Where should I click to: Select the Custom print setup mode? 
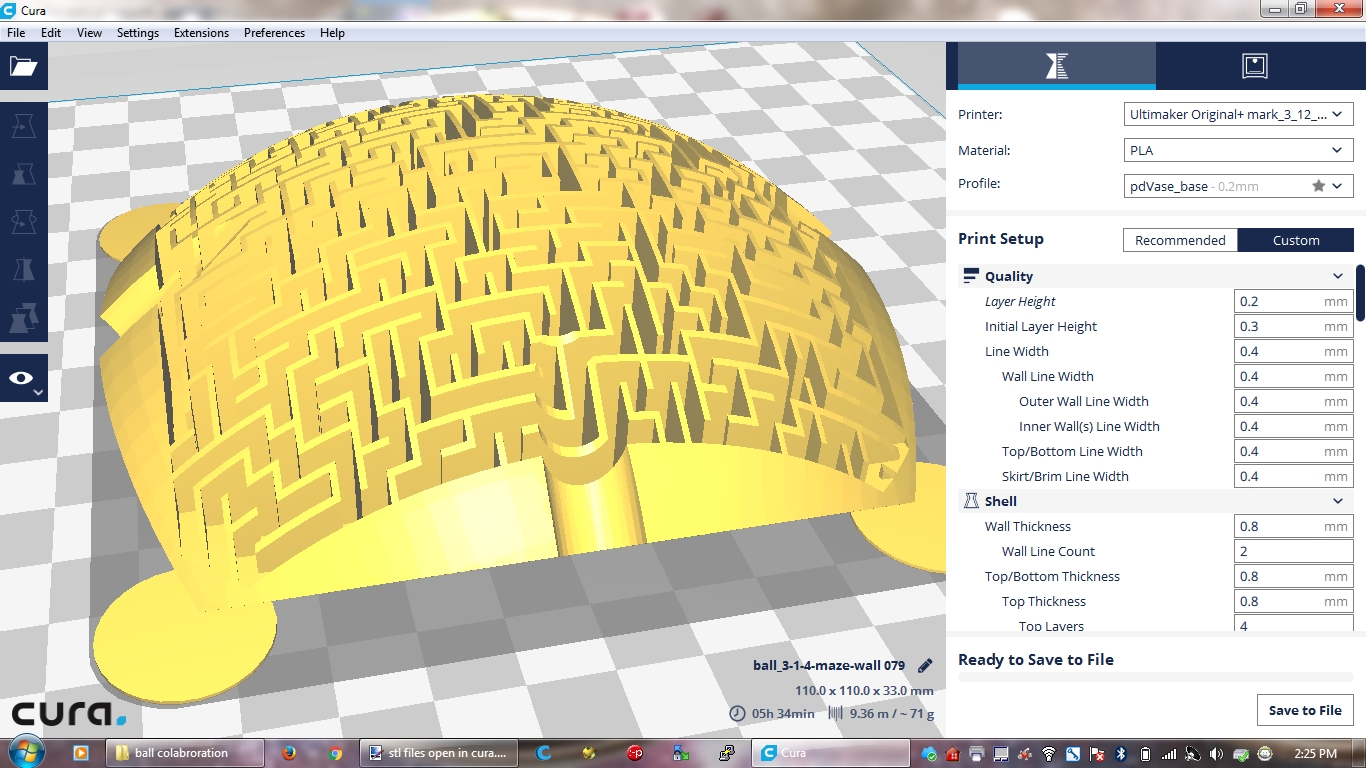coord(1295,240)
